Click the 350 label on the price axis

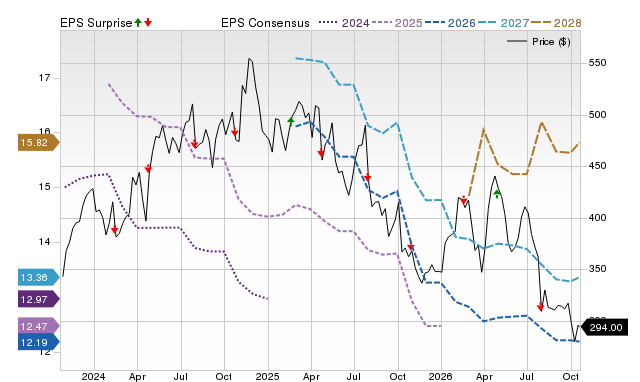(x=597, y=269)
